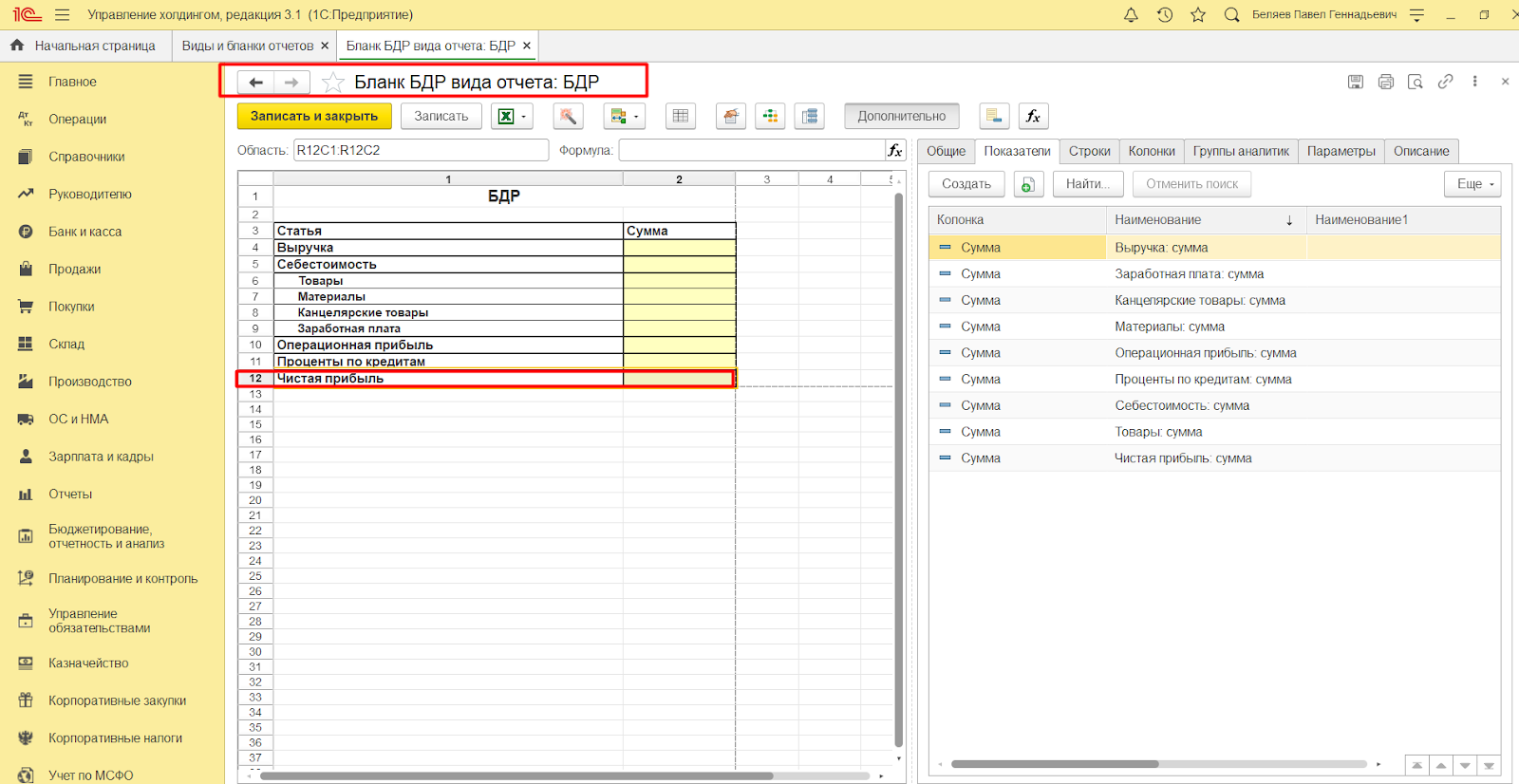Click the copy indicator icon beside Создать

click(1028, 184)
